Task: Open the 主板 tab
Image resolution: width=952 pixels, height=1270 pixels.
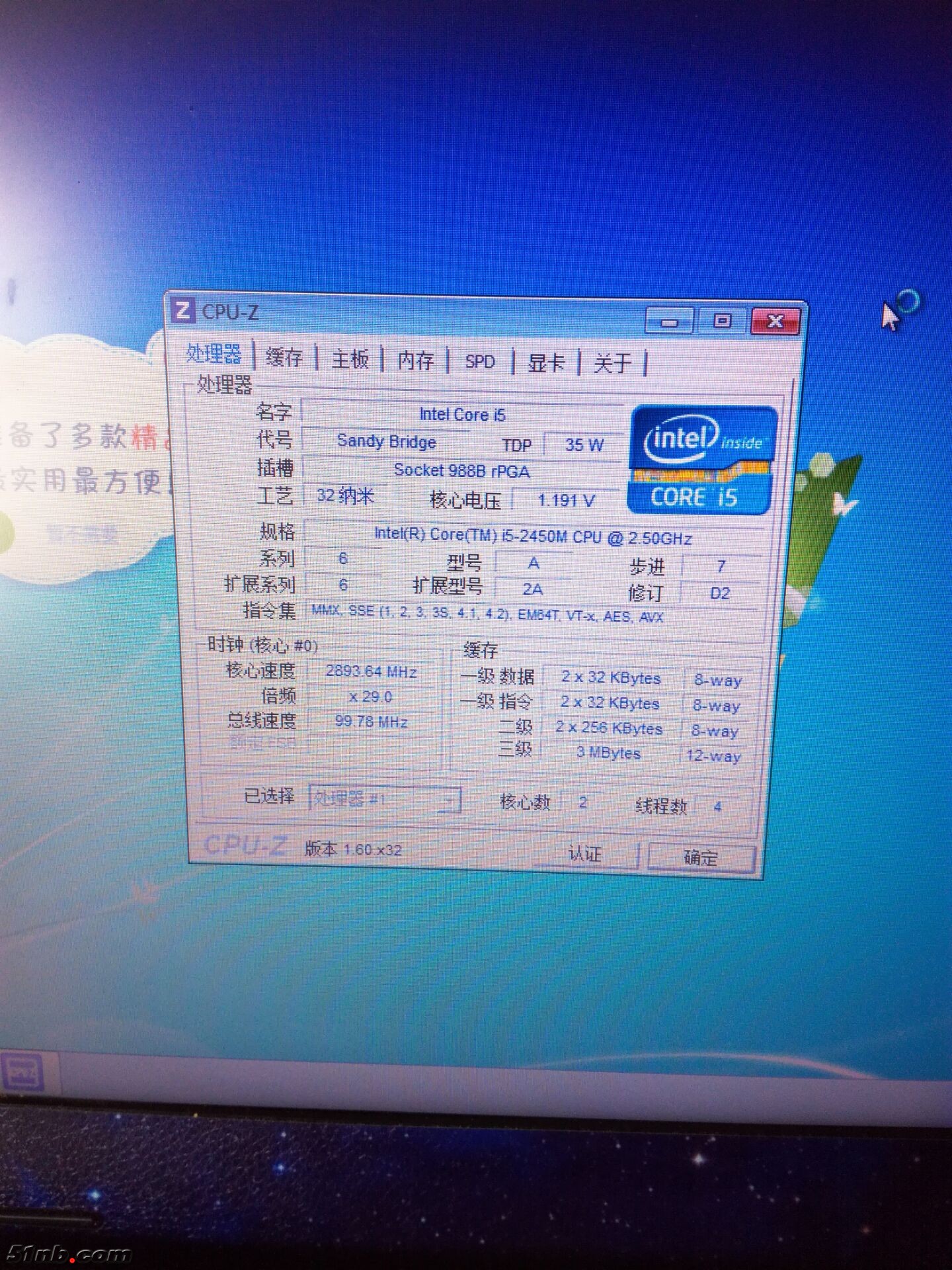Action: (350, 360)
